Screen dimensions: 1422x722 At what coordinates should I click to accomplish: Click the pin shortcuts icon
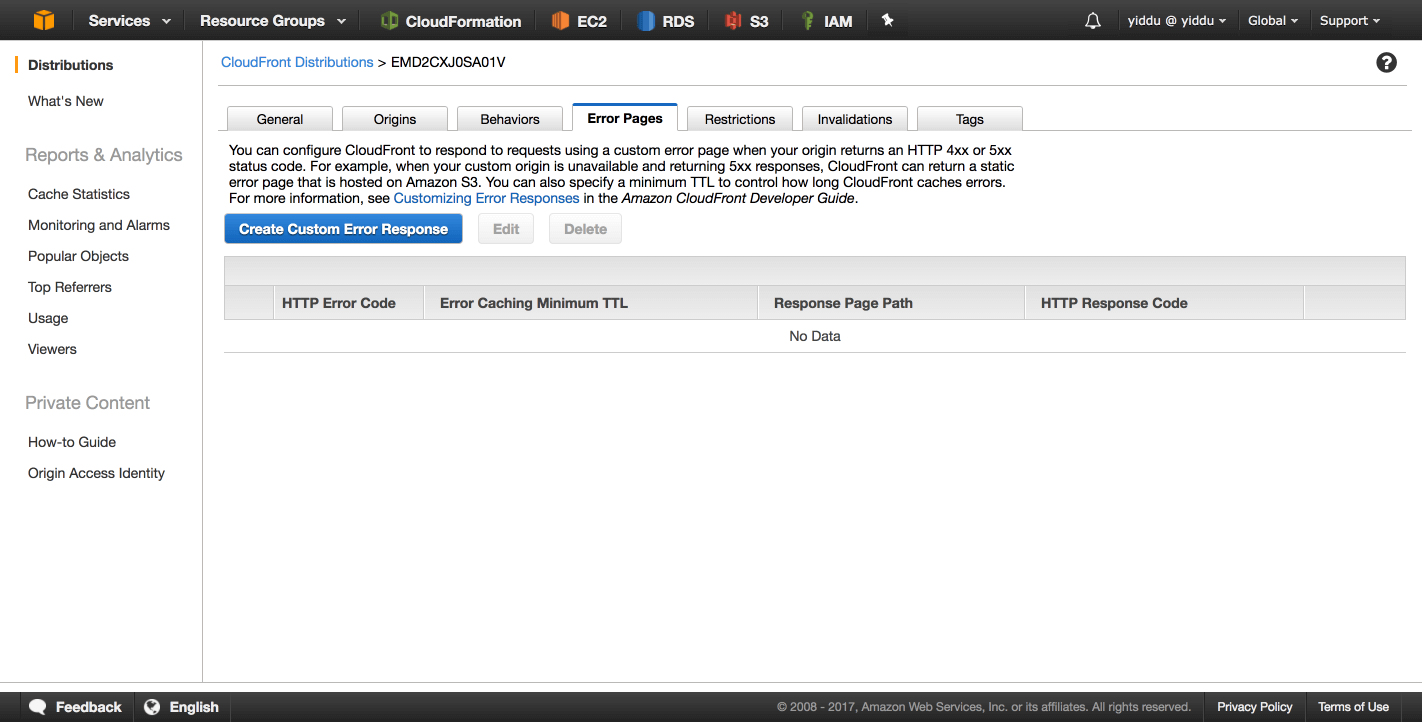887,20
